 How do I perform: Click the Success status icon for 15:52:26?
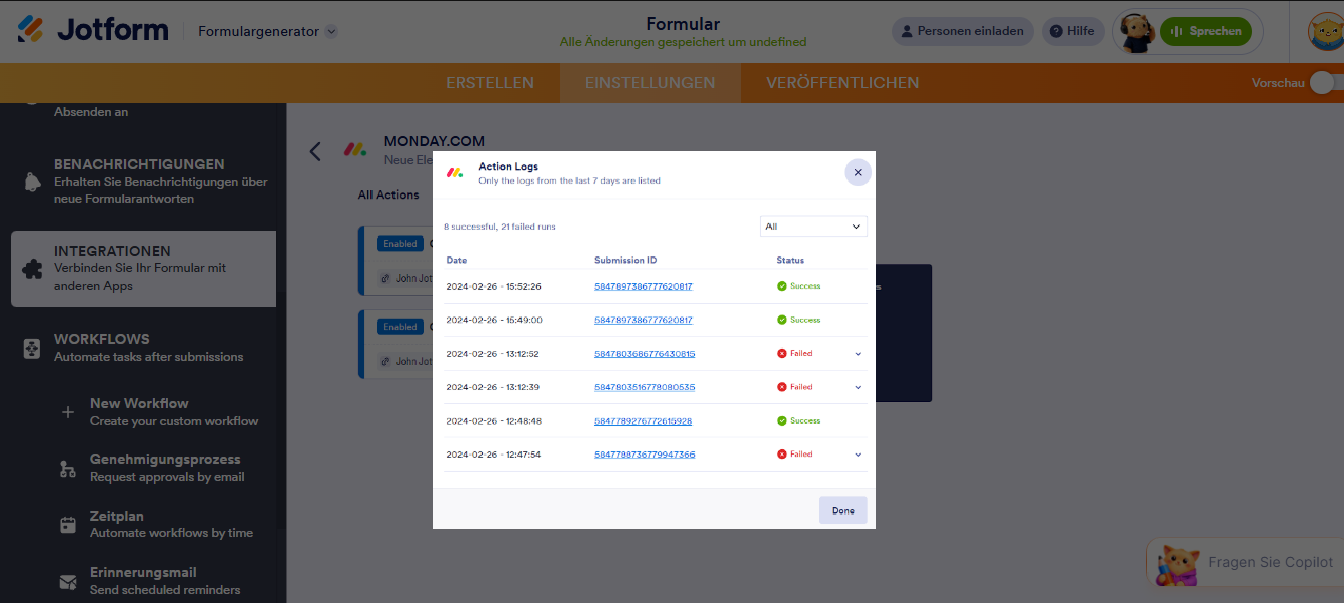(x=782, y=286)
